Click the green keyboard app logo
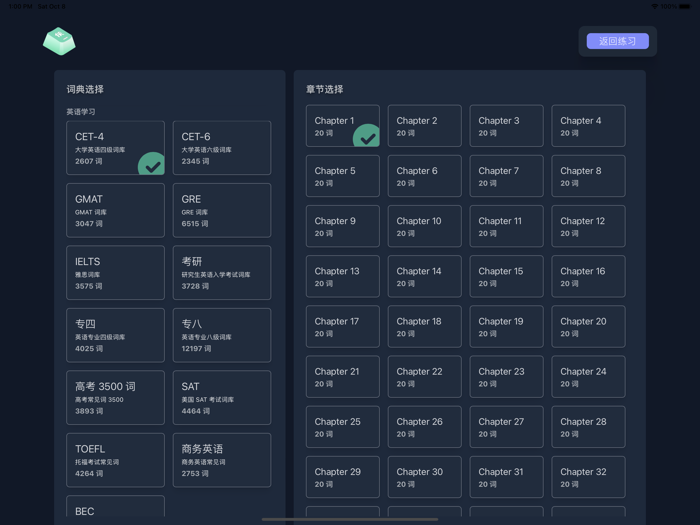Image resolution: width=700 pixels, height=525 pixels. point(59,41)
